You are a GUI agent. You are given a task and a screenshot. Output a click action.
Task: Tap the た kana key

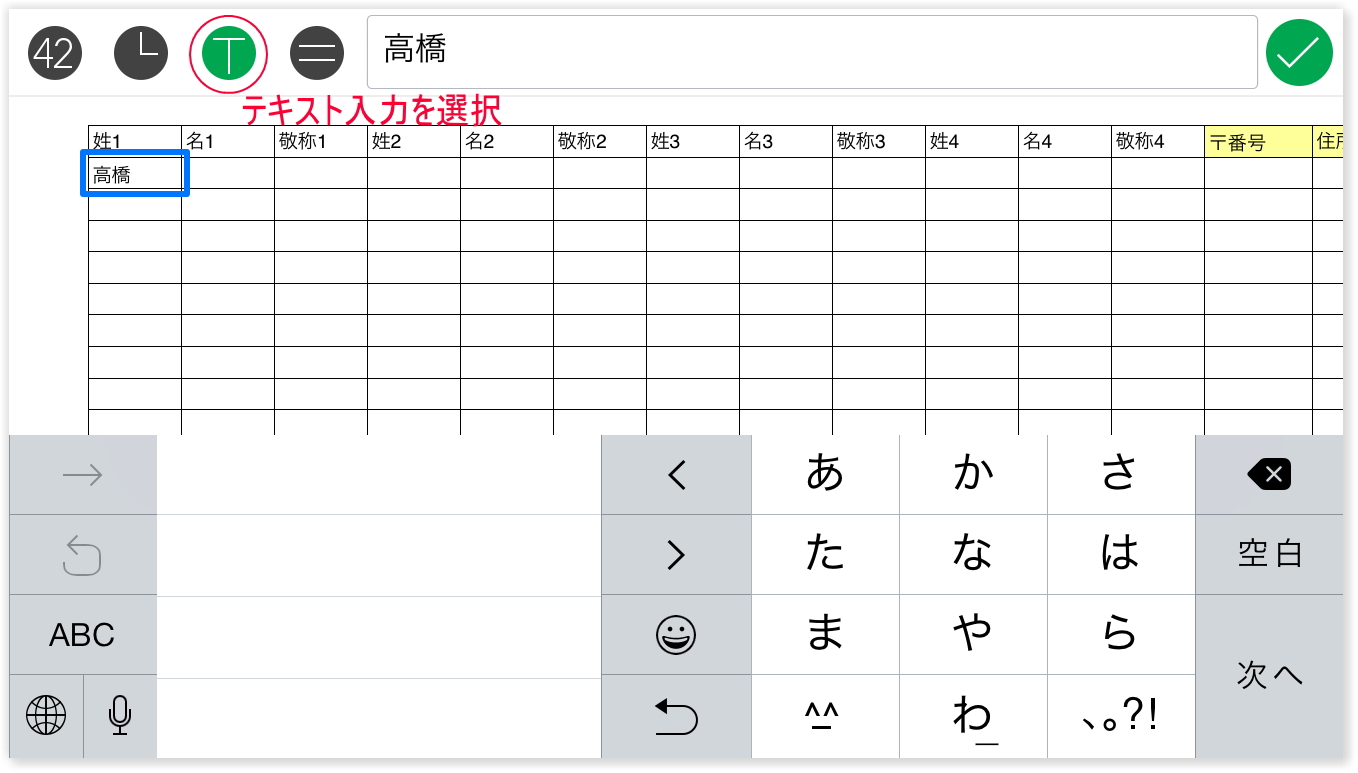[825, 555]
